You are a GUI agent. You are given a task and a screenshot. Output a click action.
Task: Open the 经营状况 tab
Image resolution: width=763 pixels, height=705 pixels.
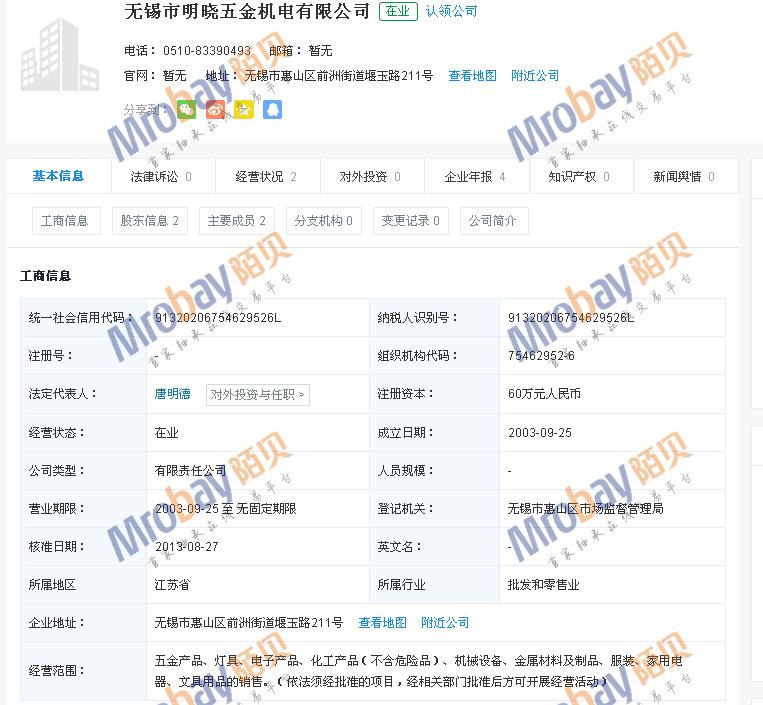(266, 177)
